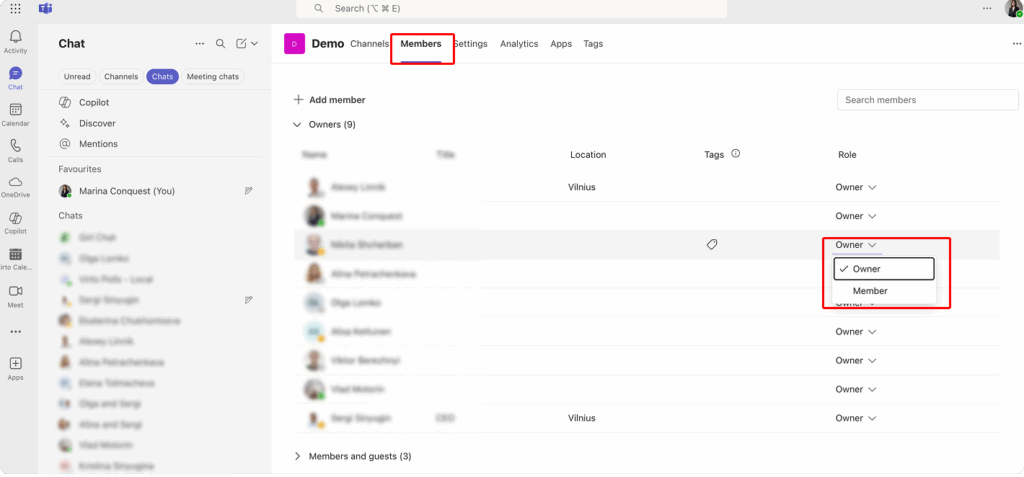Switch to the Analytics tab

click(519, 44)
